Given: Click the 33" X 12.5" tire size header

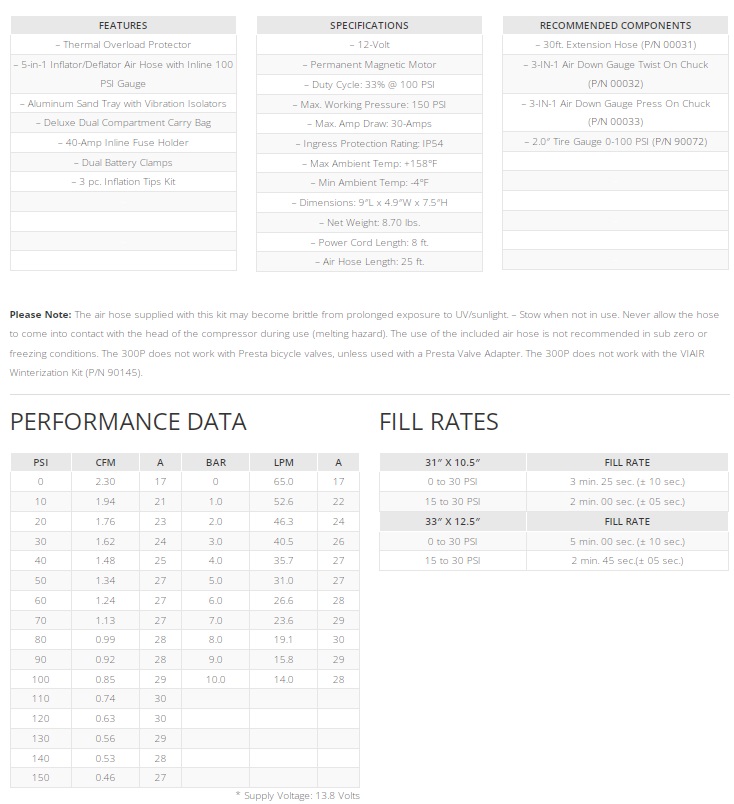Looking at the screenshot, I should [x=452, y=521].
